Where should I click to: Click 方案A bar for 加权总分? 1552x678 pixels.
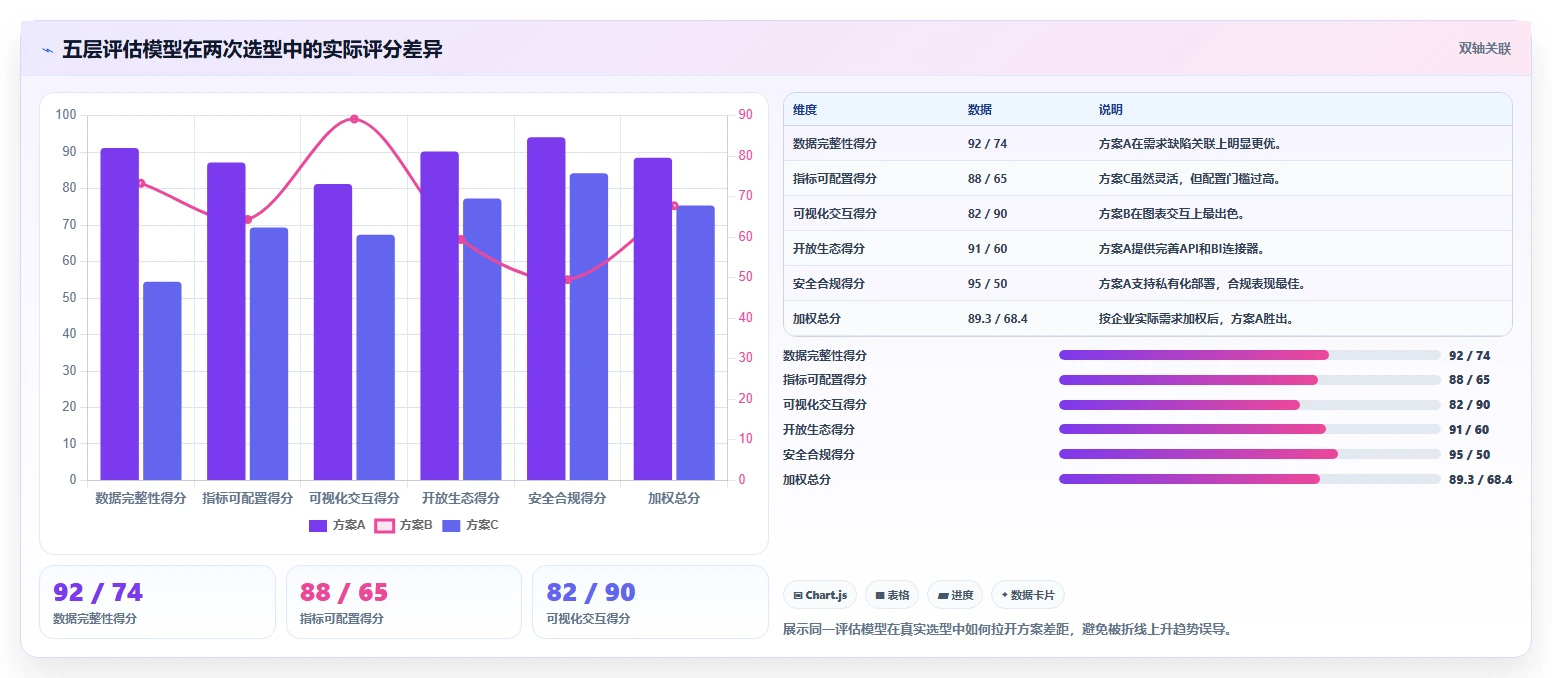click(x=653, y=319)
